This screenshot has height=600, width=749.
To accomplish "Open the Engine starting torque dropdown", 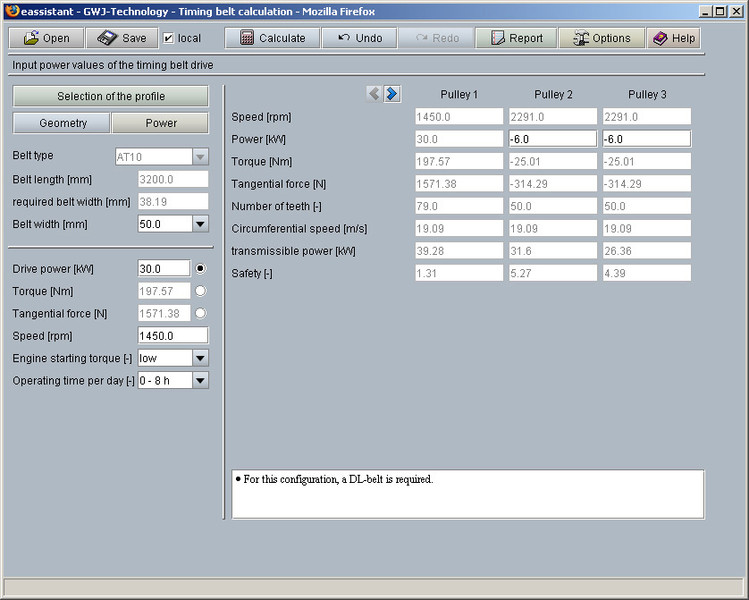I will (x=199, y=358).
